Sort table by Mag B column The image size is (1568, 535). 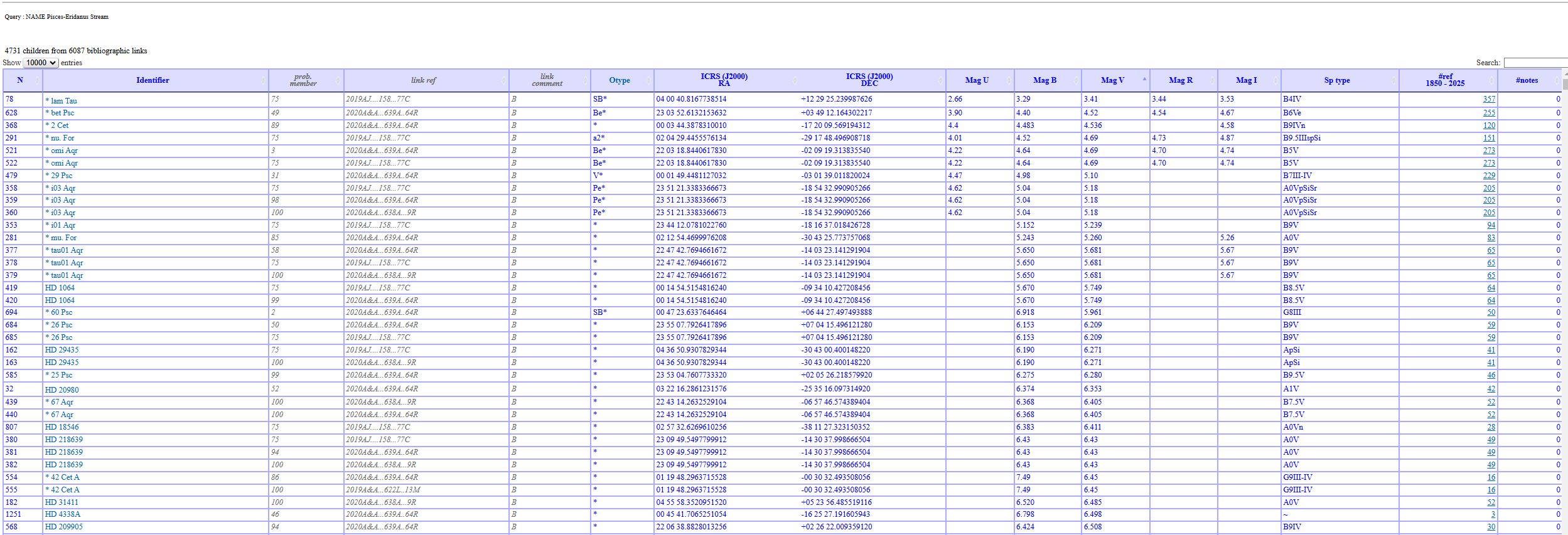(x=1044, y=80)
